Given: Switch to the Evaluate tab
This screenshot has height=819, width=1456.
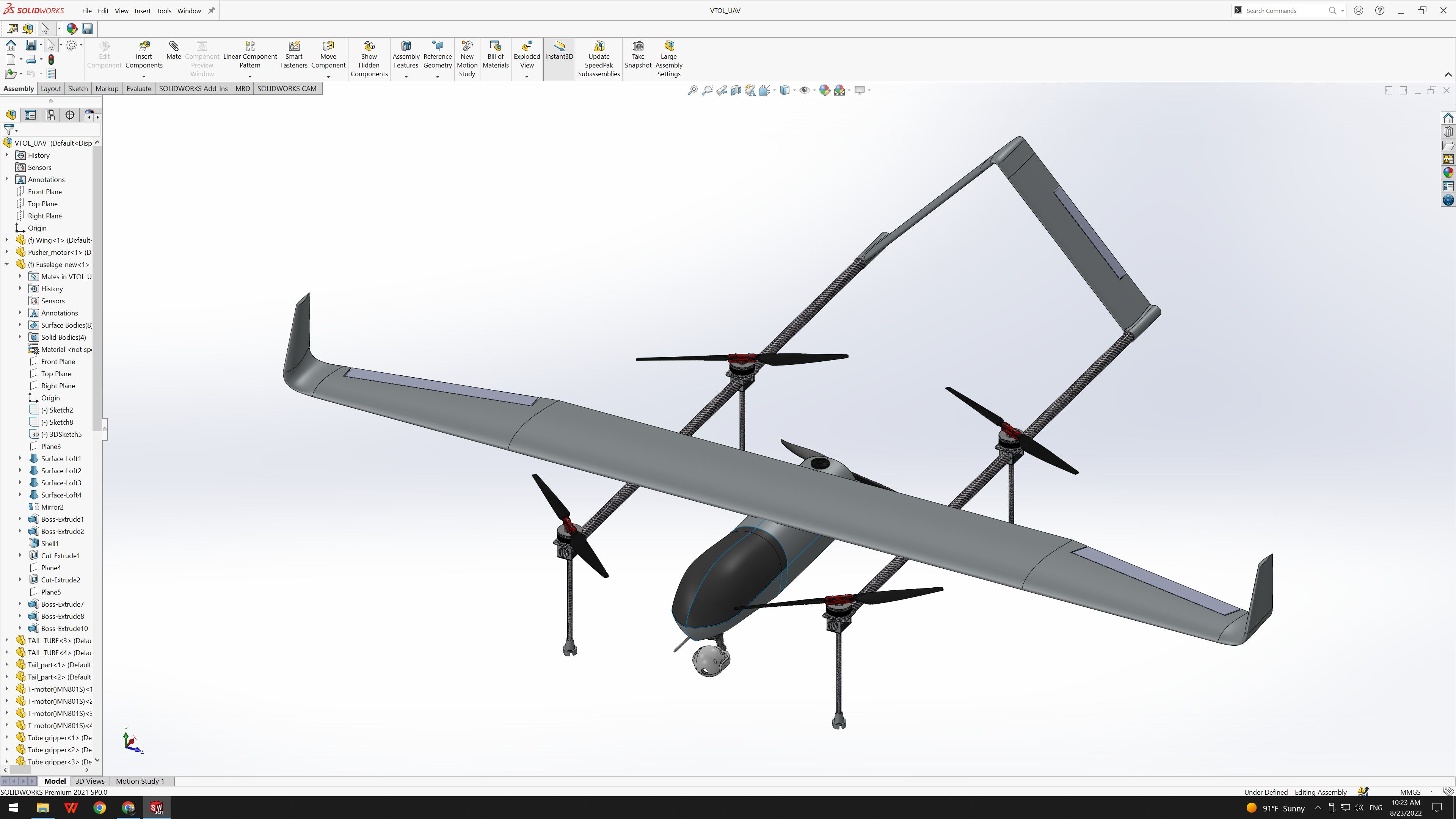Looking at the screenshot, I should coord(138,89).
